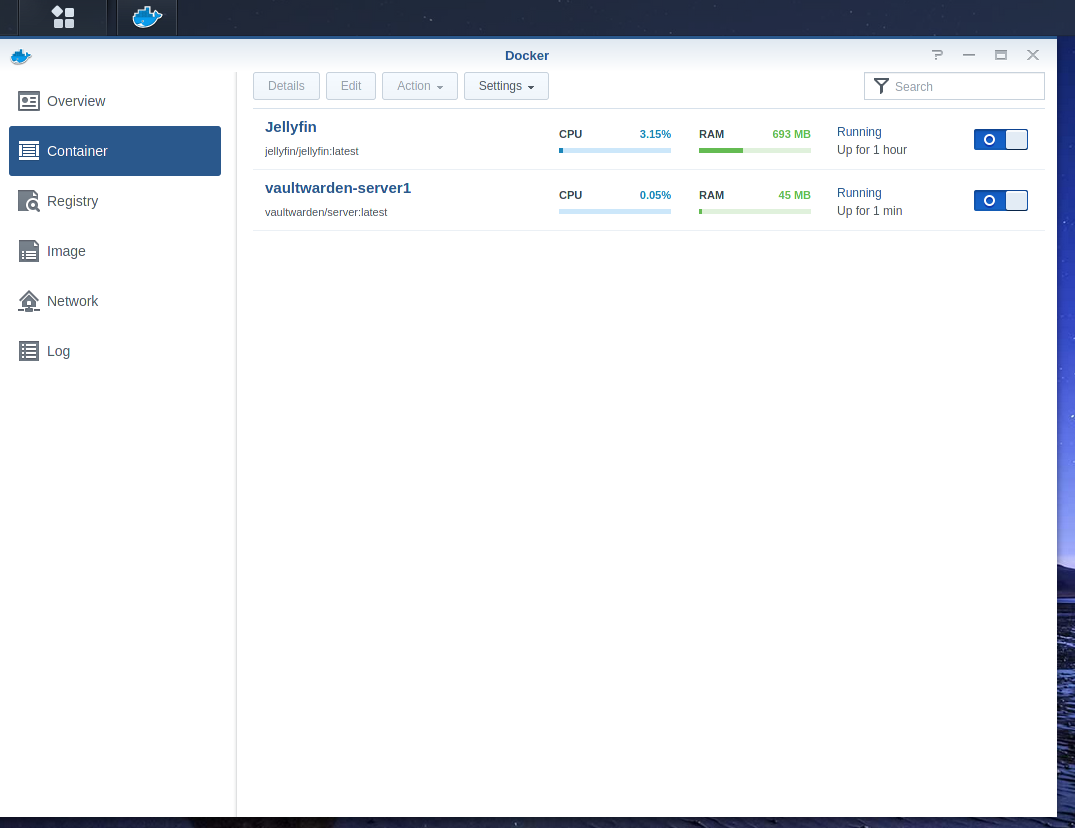This screenshot has height=828, width=1075.
Task: Open the Image section
Action: coord(114,251)
